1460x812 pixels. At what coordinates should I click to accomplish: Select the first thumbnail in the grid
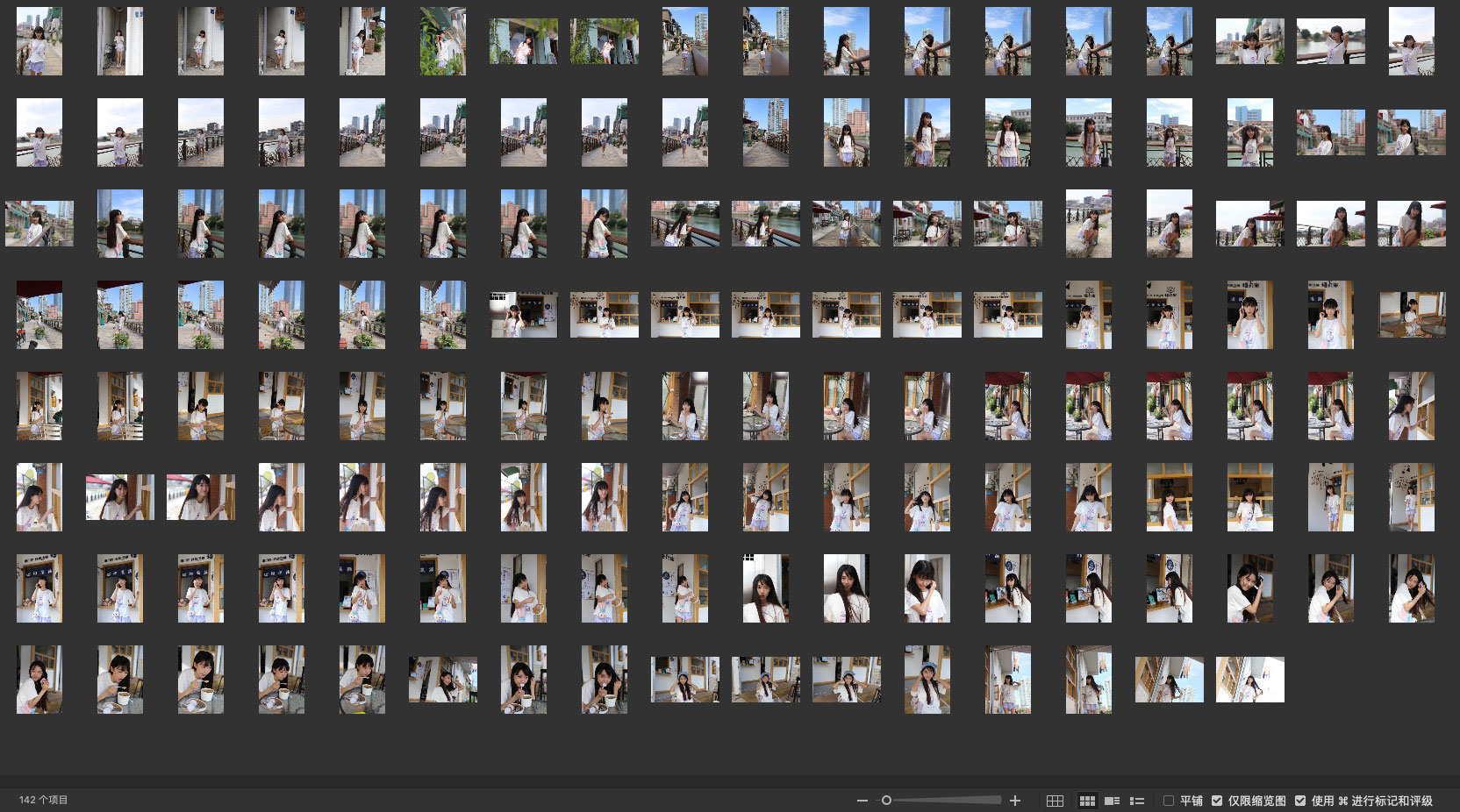[39, 41]
